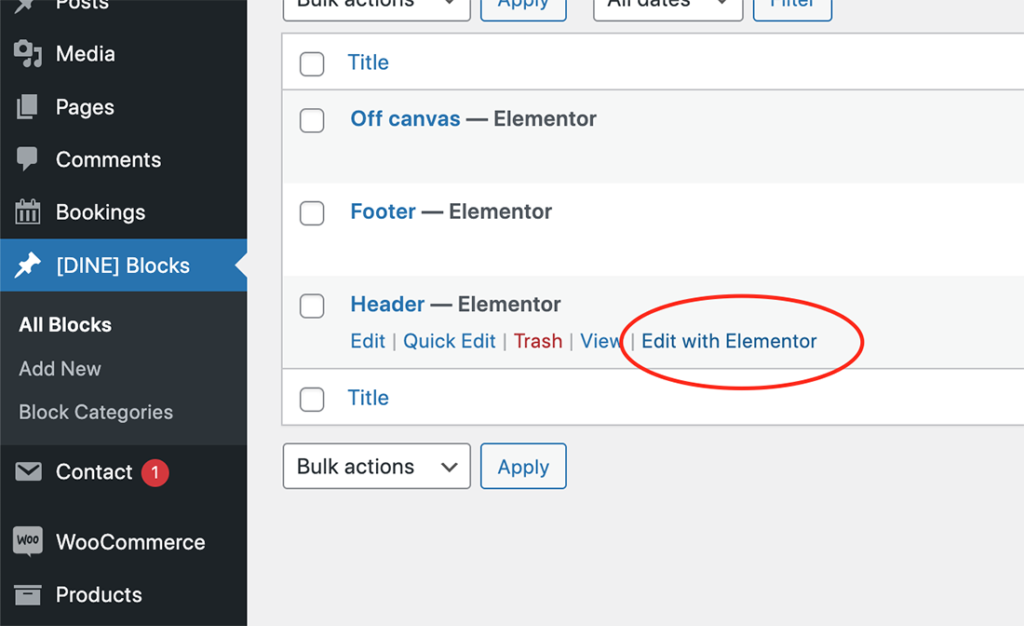Click the Products archive box icon
1024x626 pixels.
point(27,595)
